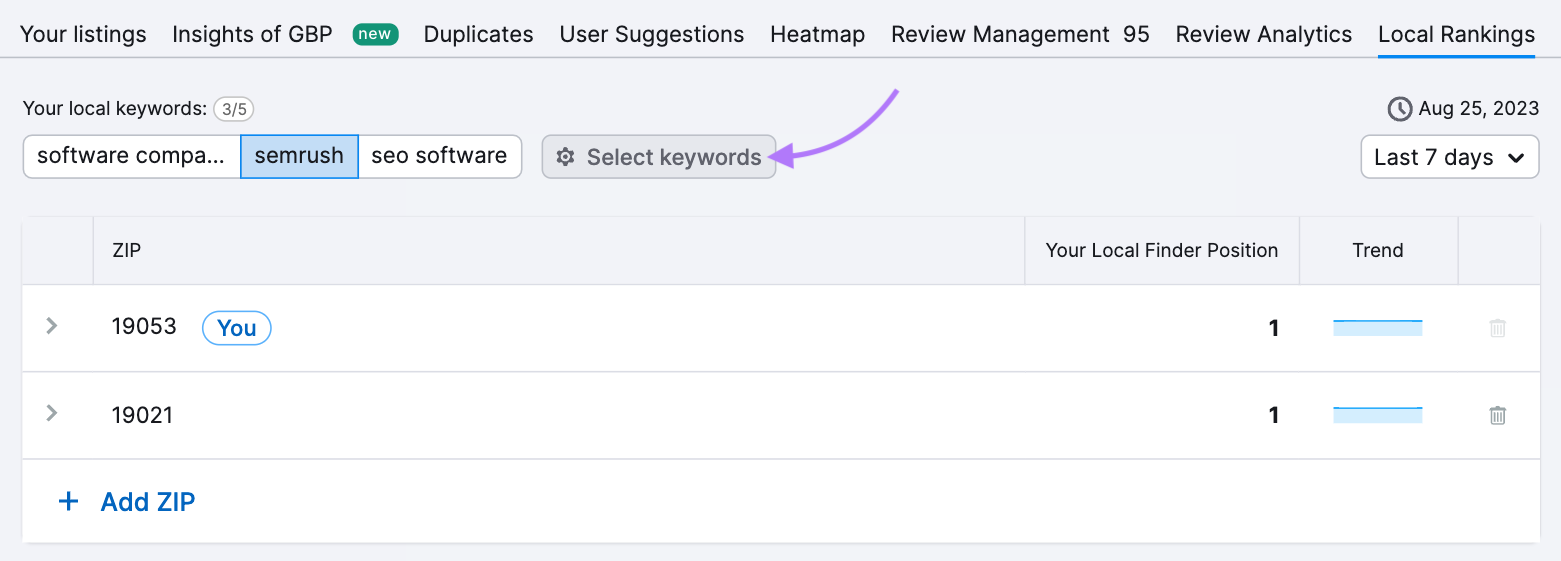Open the Your listings tab

tap(83, 34)
